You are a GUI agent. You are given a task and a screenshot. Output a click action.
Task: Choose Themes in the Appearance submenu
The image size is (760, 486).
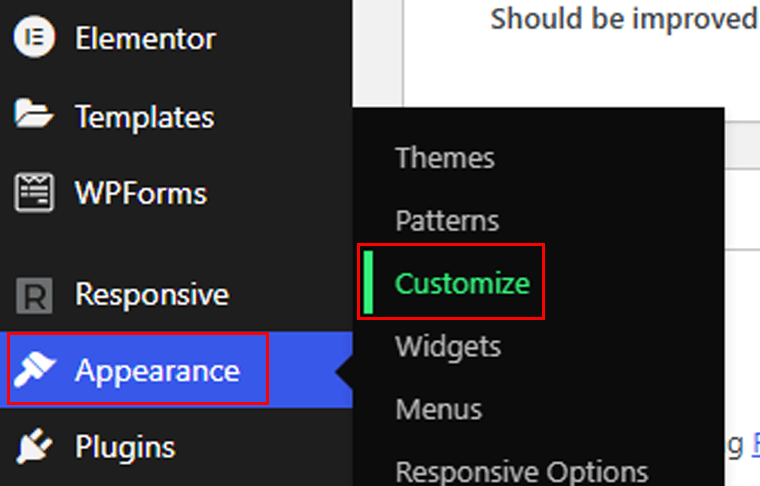coord(445,158)
